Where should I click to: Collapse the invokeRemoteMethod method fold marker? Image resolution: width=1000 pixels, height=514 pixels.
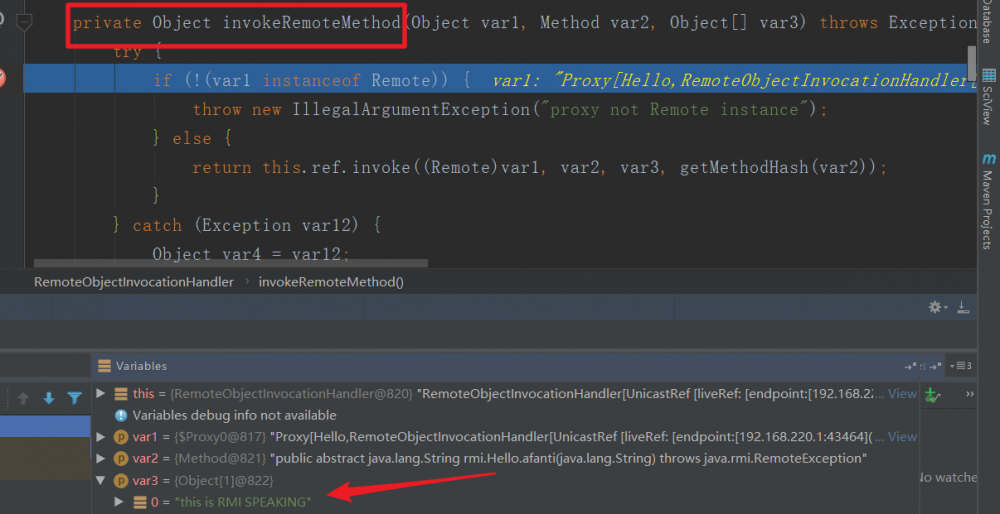coord(24,23)
